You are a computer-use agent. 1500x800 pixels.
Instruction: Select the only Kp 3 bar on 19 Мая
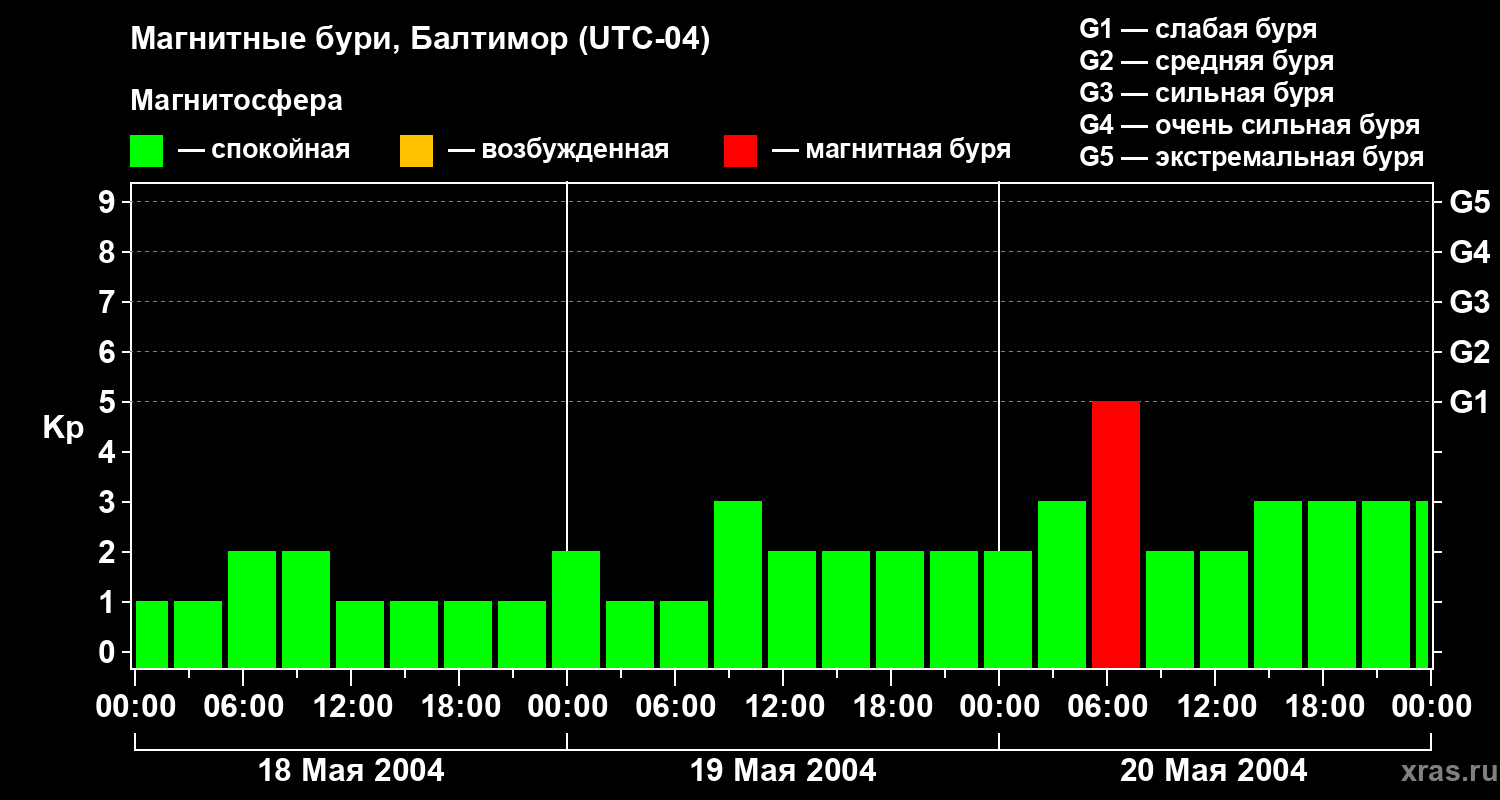(738, 585)
